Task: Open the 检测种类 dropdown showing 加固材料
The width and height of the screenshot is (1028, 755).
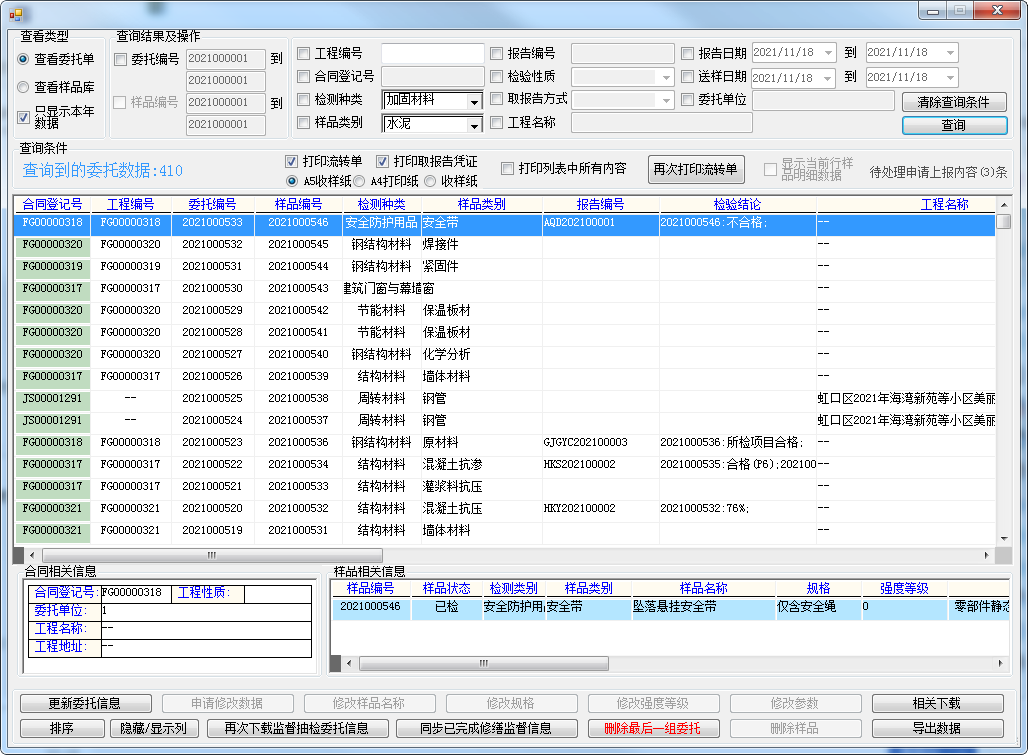Action: click(x=473, y=101)
